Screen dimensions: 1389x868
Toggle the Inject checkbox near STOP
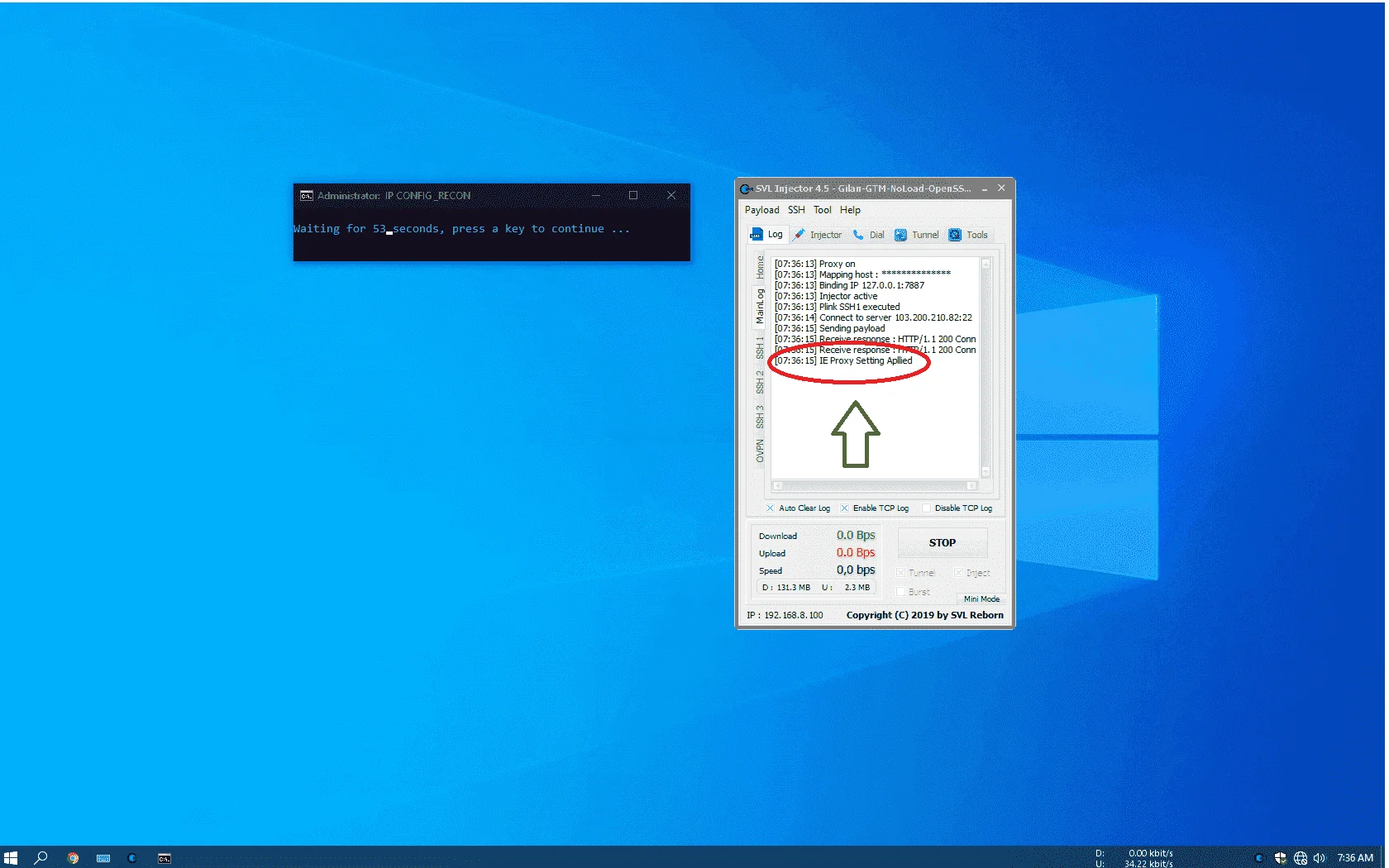pos(958,573)
